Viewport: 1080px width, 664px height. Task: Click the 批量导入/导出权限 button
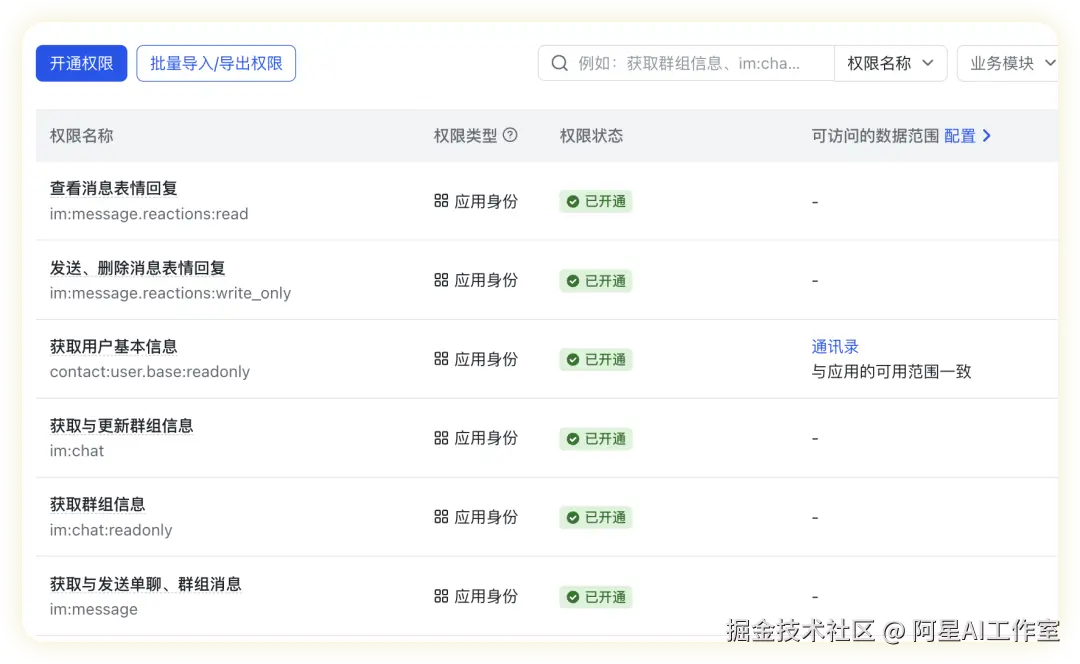[x=216, y=62]
